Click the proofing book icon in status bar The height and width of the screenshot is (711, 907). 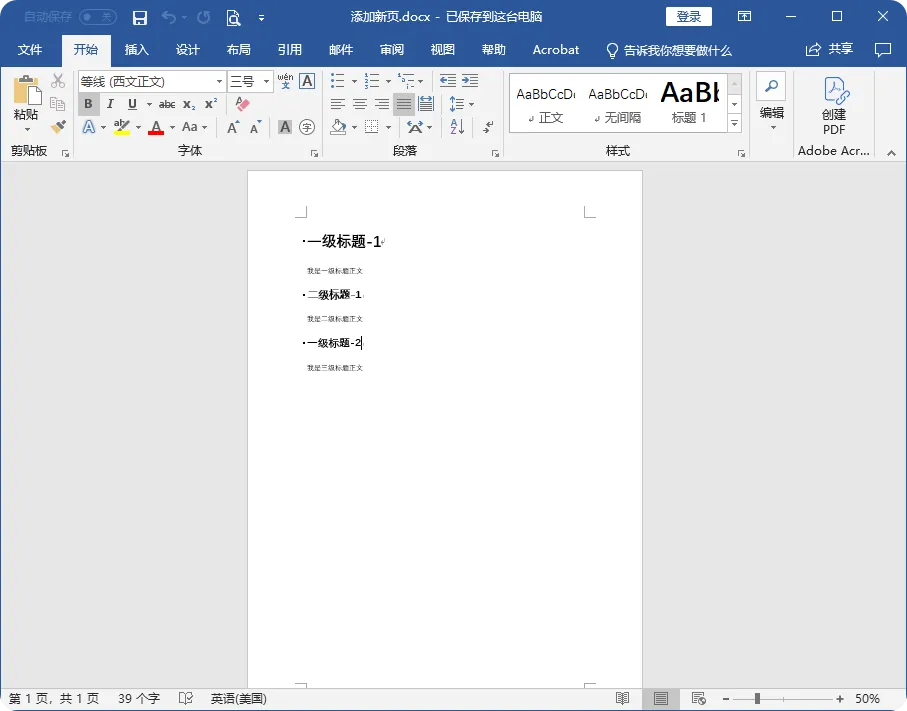click(x=186, y=698)
